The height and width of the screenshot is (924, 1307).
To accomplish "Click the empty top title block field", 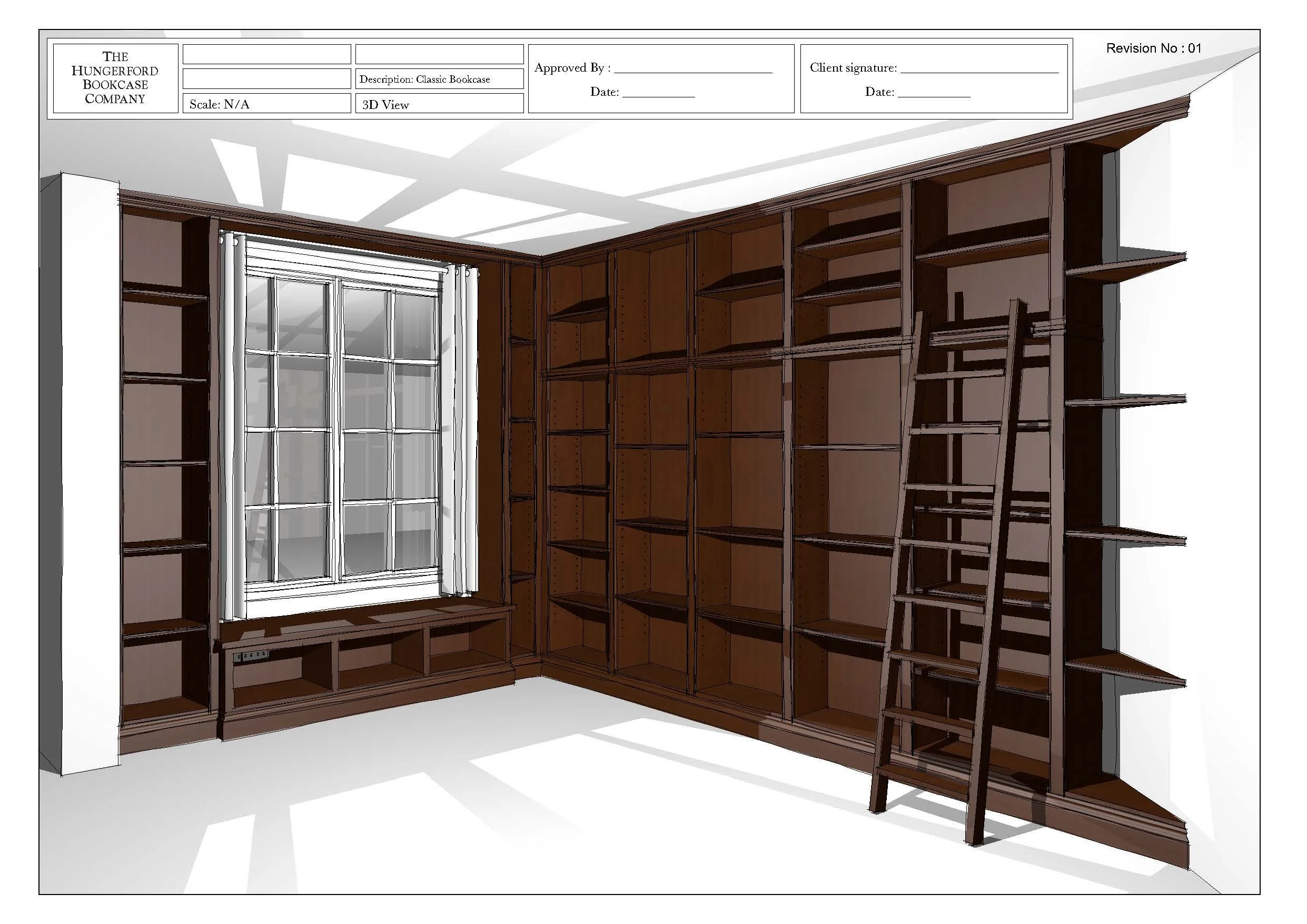I will pos(266,55).
